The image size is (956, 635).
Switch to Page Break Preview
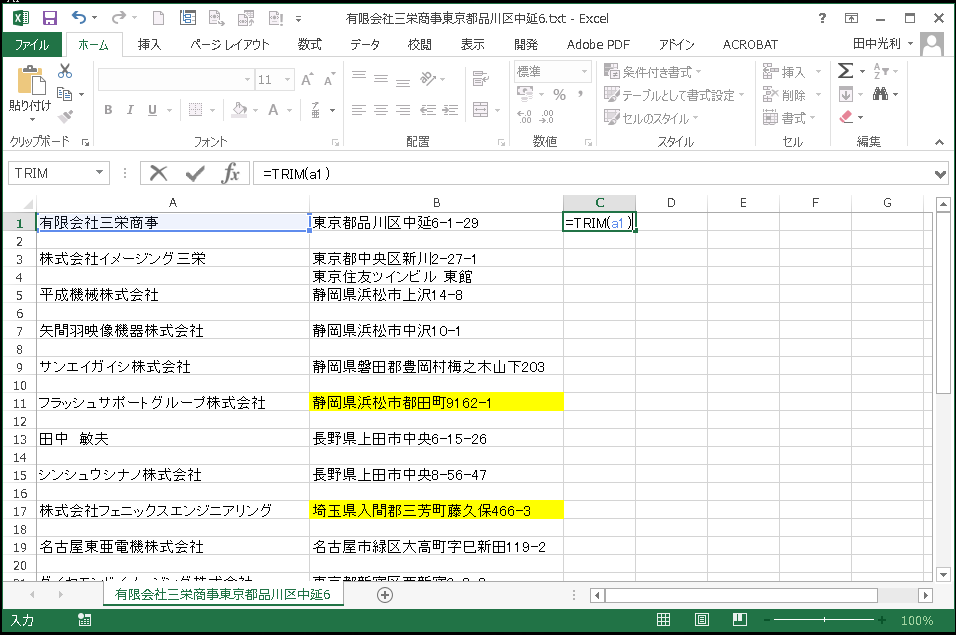pyautogui.click(x=740, y=620)
